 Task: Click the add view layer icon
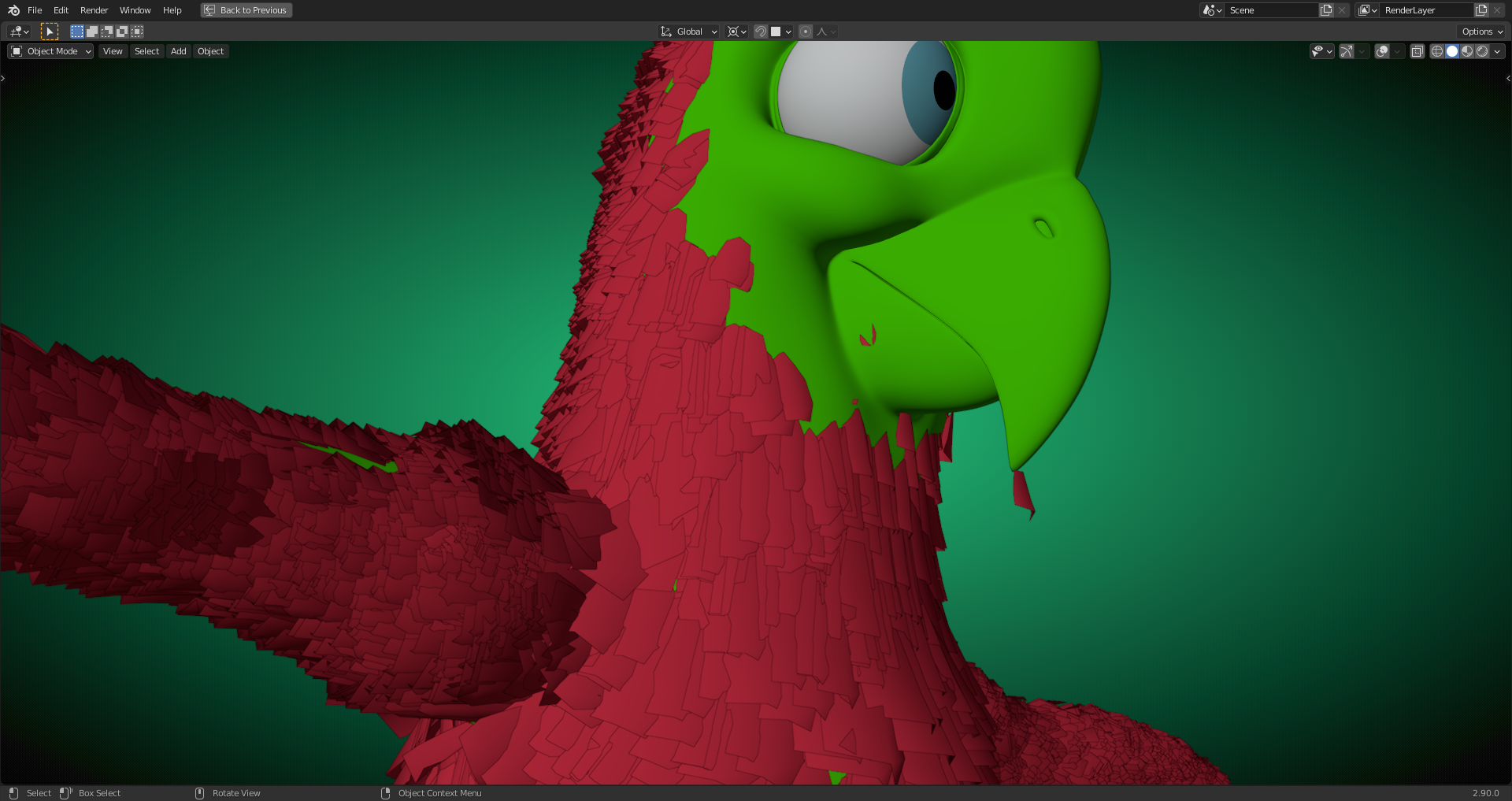click(x=1481, y=10)
